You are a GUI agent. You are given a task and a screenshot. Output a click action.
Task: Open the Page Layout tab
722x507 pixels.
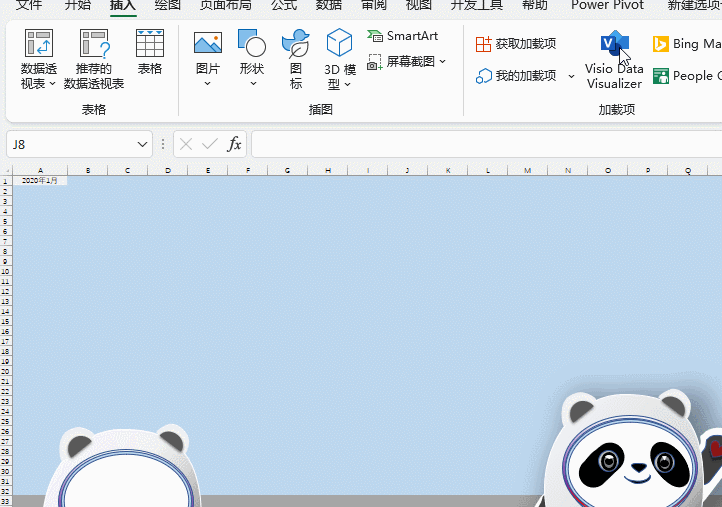[225, 5]
